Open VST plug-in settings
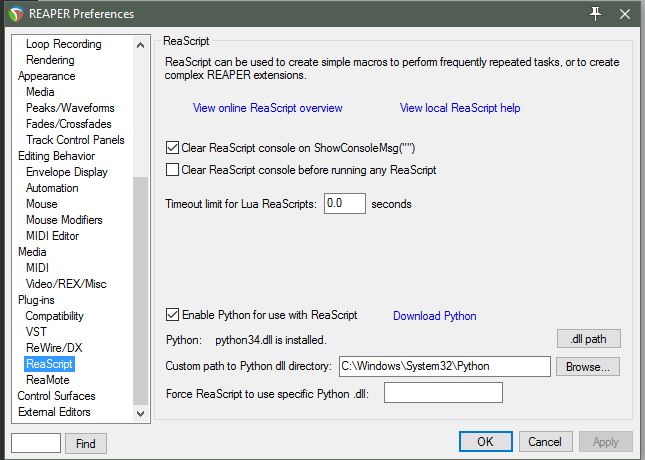This screenshot has width=645, height=460. (x=36, y=332)
